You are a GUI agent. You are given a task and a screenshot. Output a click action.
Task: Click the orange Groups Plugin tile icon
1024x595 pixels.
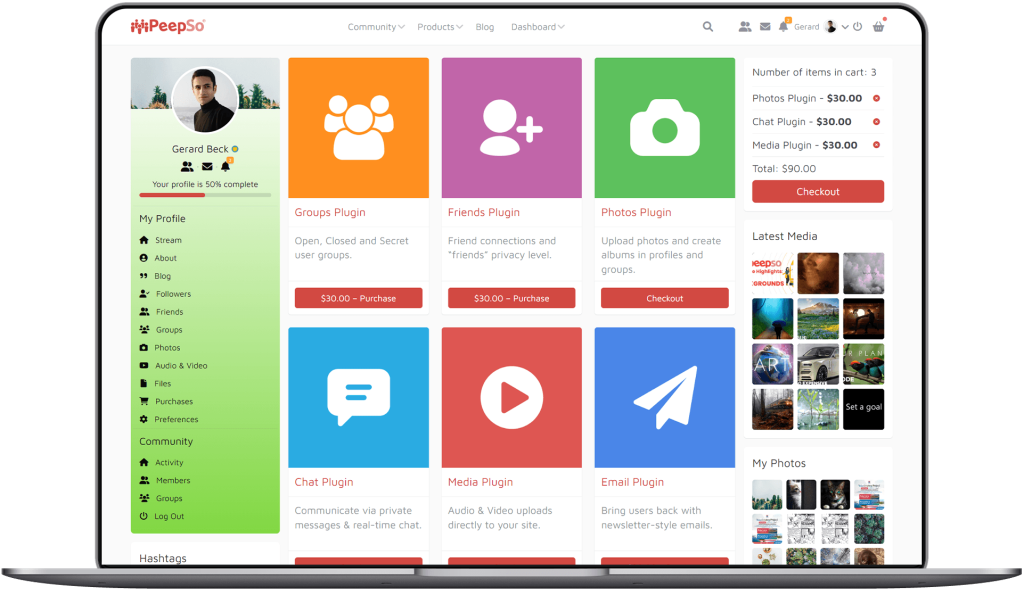pos(359,128)
